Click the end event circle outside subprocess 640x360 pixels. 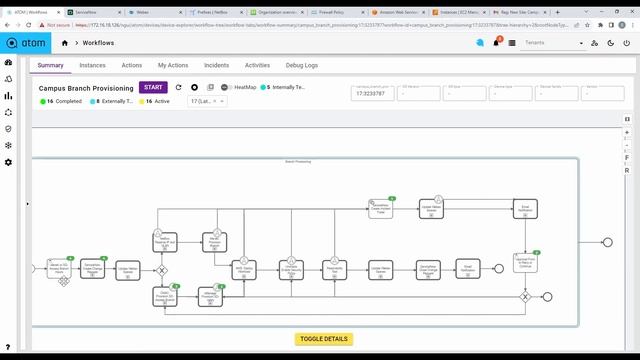(x=608, y=242)
